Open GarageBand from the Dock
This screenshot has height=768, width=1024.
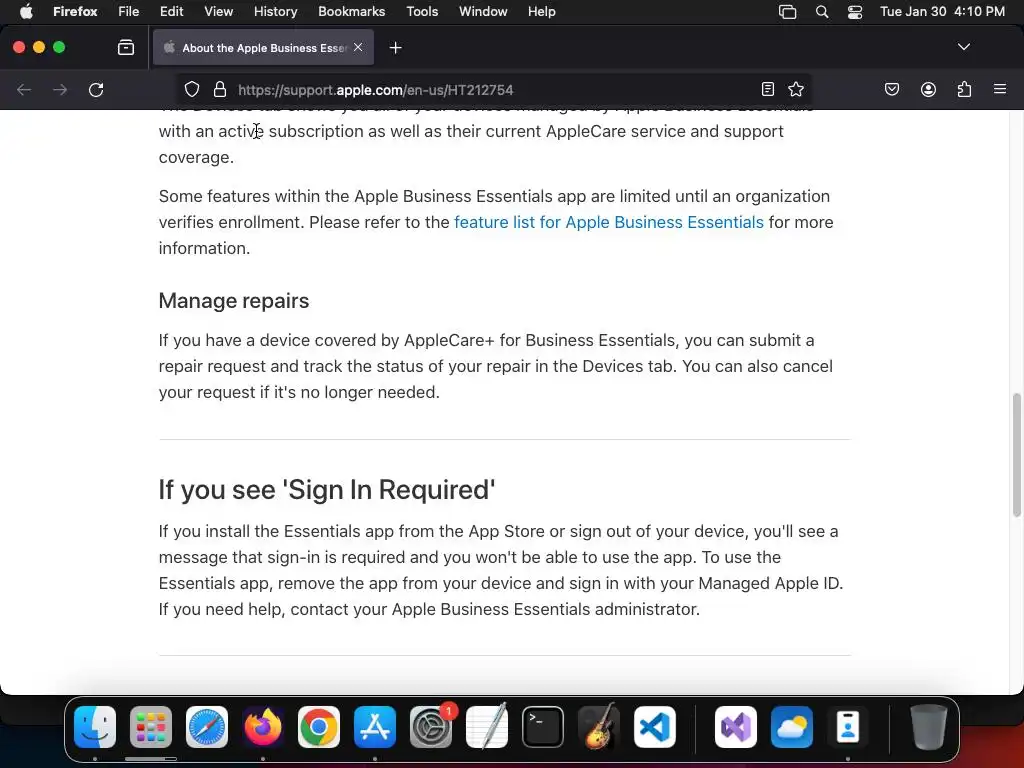599,726
